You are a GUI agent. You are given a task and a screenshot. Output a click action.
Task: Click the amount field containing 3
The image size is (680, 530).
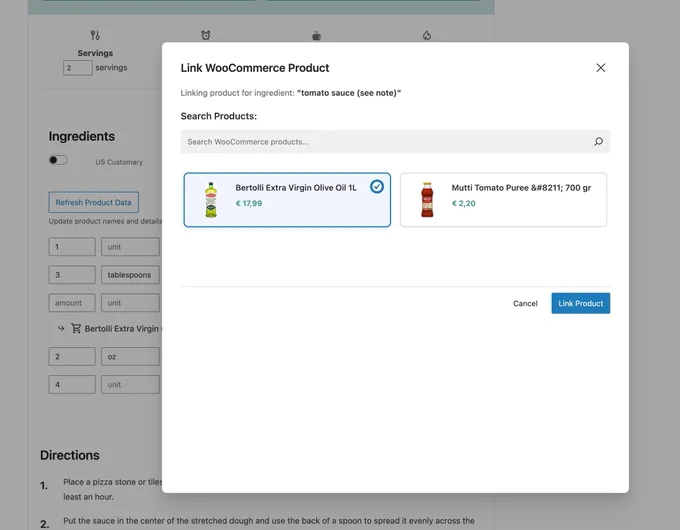point(72,275)
